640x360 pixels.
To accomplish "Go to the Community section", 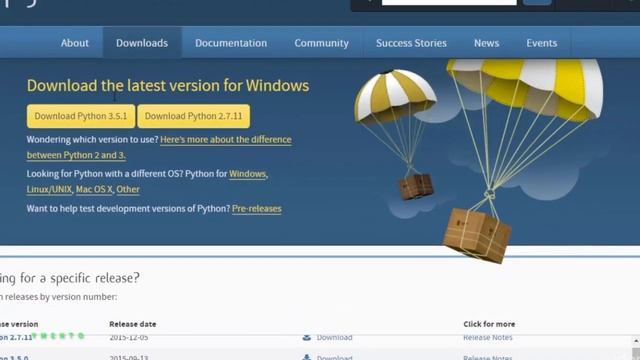I will click(x=322, y=43).
